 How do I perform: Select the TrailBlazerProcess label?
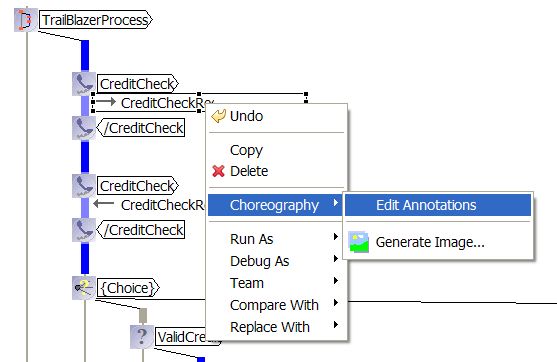(x=95, y=20)
